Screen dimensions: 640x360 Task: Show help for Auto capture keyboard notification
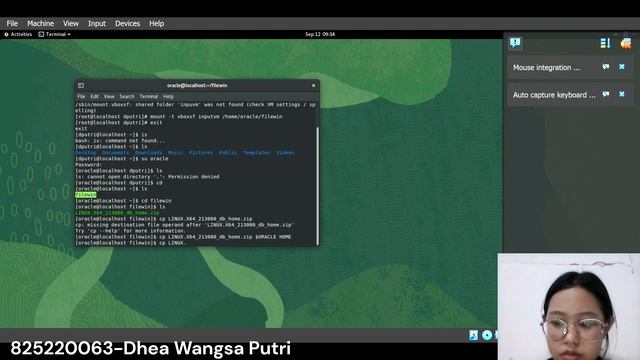click(606, 94)
